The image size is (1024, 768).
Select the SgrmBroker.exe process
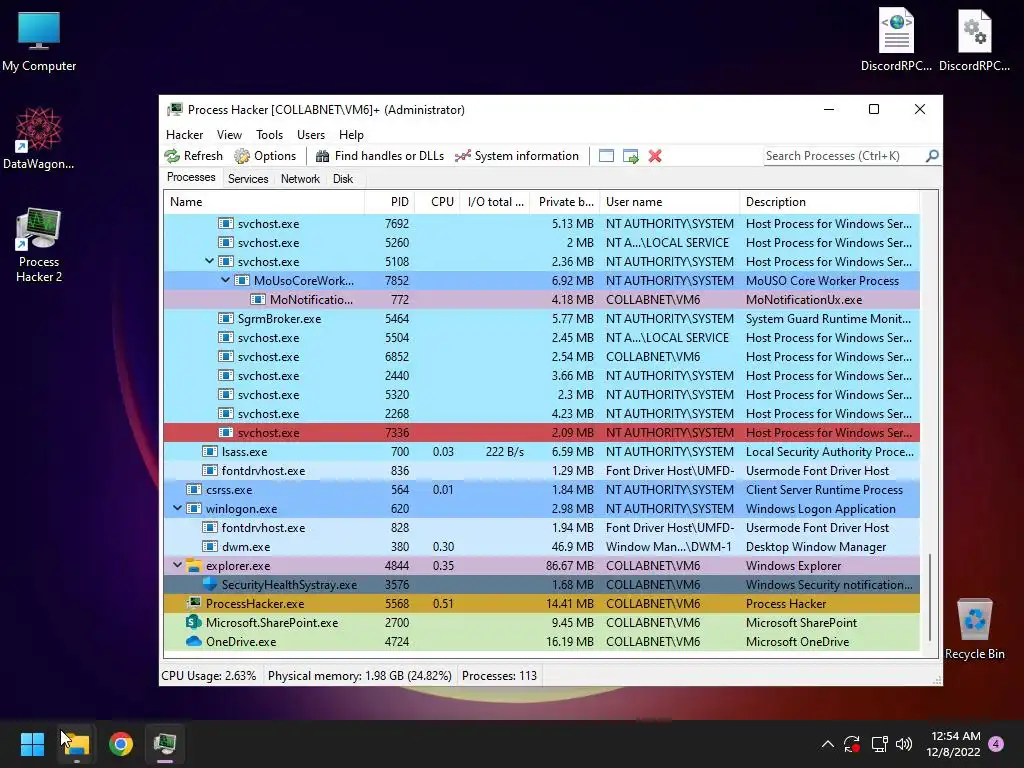tap(541, 319)
